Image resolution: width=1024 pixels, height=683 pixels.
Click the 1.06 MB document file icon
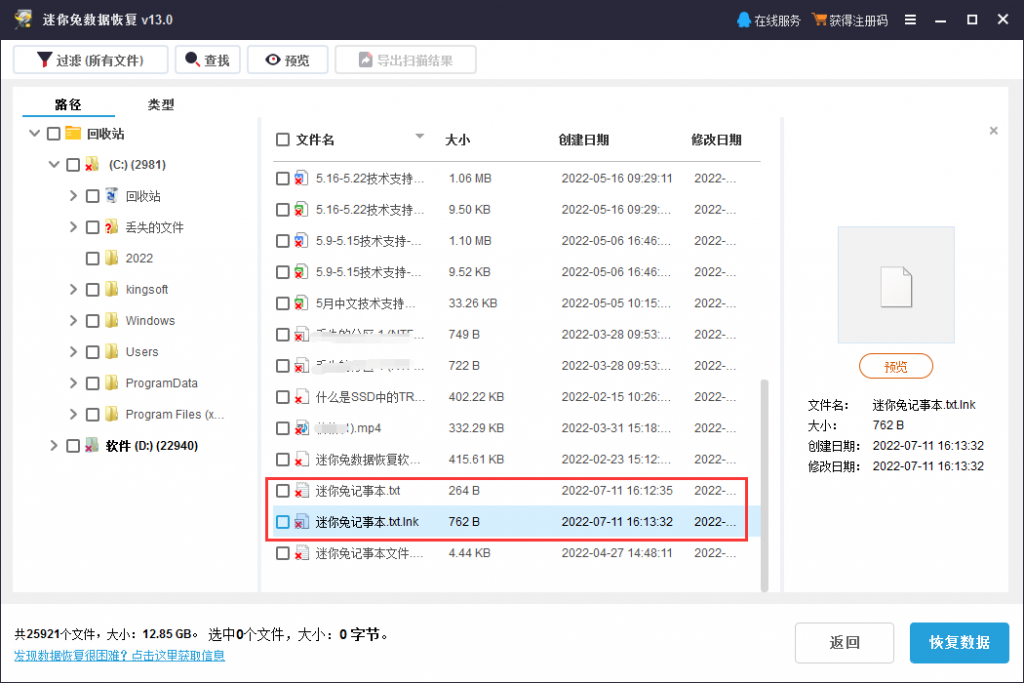pyautogui.click(x=301, y=178)
